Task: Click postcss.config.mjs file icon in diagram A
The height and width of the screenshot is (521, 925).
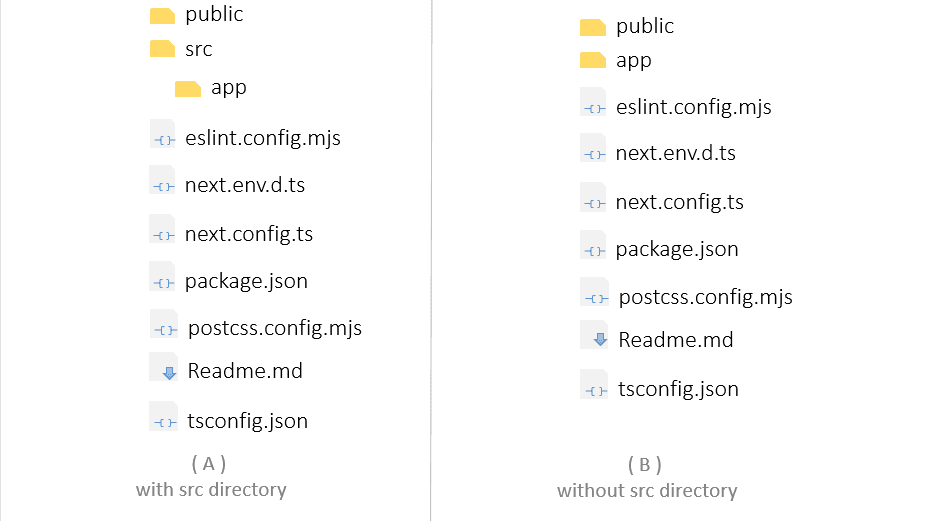Action: click(x=164, y=324)
